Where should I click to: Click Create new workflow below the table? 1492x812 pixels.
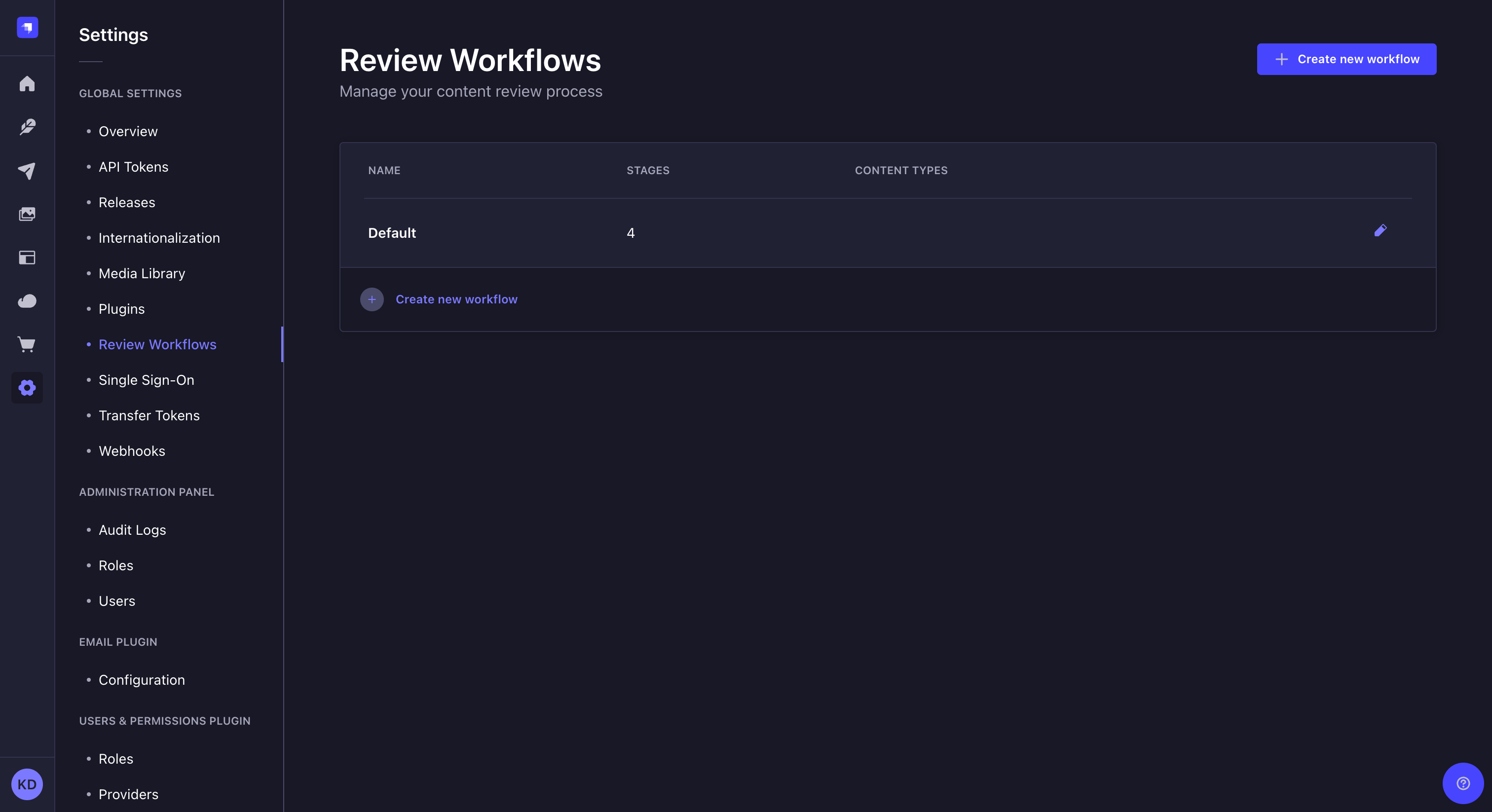tap(456, 299)
